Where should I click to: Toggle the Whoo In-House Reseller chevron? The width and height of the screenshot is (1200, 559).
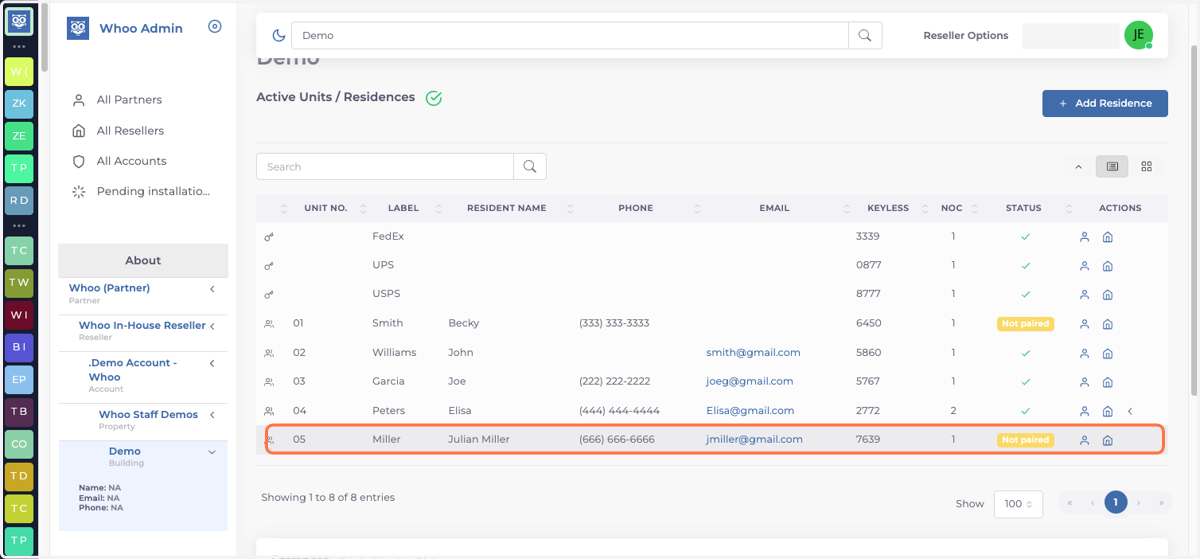[213, 326]
